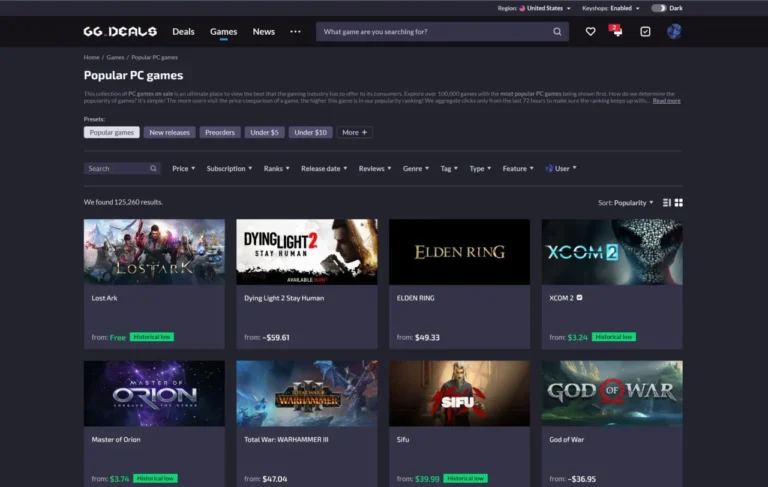Open the Total War: WARHAMMER III cover
The height and width of the screenshot is (487, 768).
(307, 393)
